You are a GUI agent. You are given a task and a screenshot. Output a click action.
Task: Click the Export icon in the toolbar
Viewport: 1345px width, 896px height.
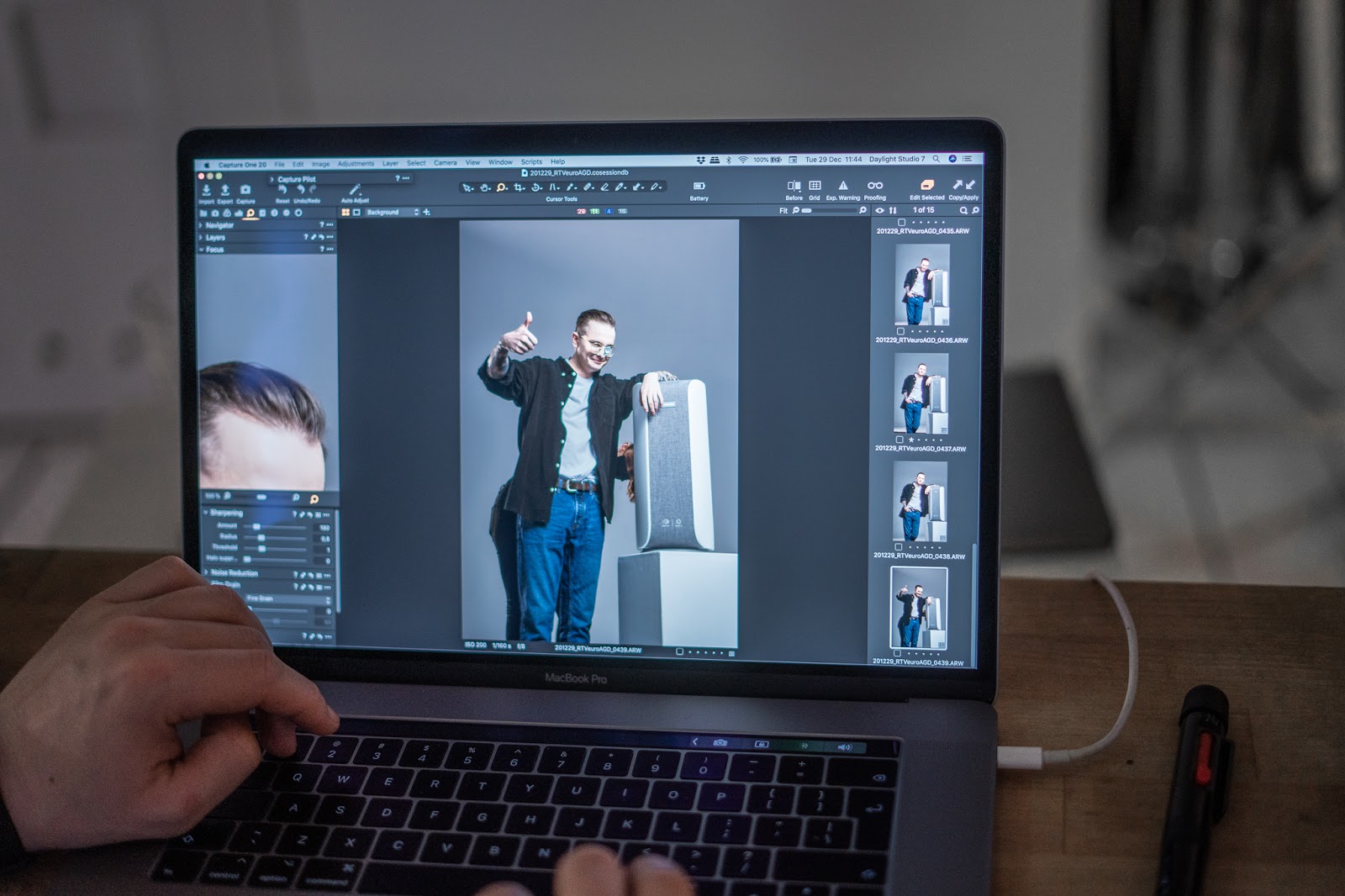coord(225,192)
